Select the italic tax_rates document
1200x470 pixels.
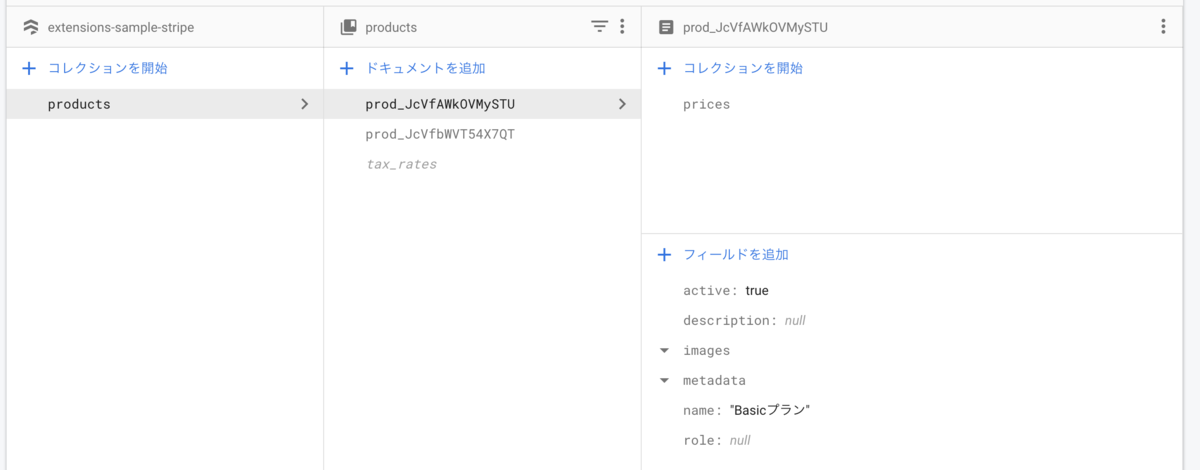pos(401,164)
